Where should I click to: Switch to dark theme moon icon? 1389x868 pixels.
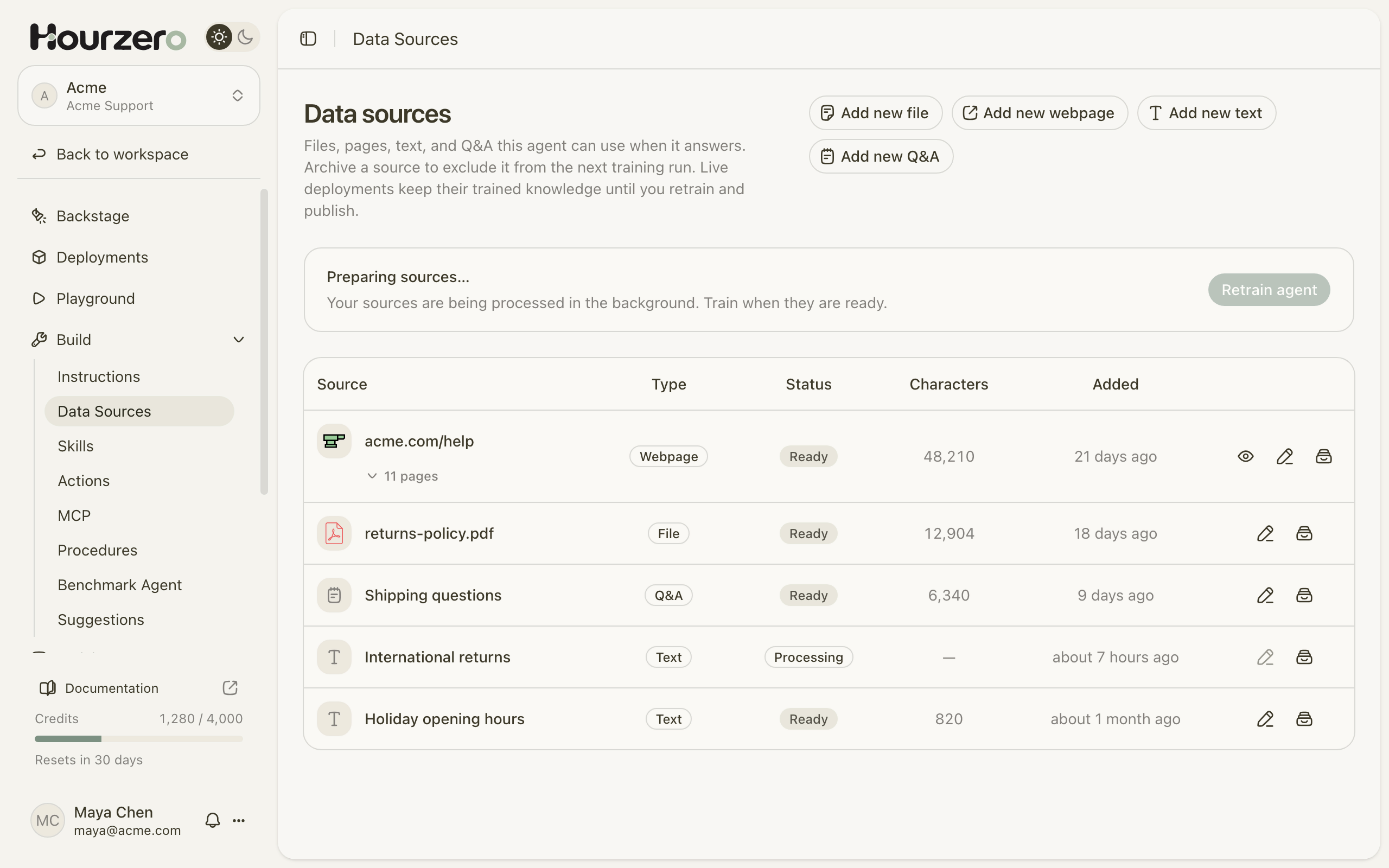245,37
